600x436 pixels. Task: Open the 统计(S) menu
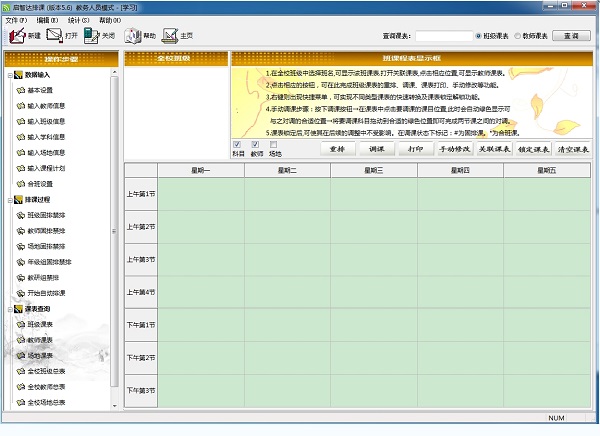point(78,19)
